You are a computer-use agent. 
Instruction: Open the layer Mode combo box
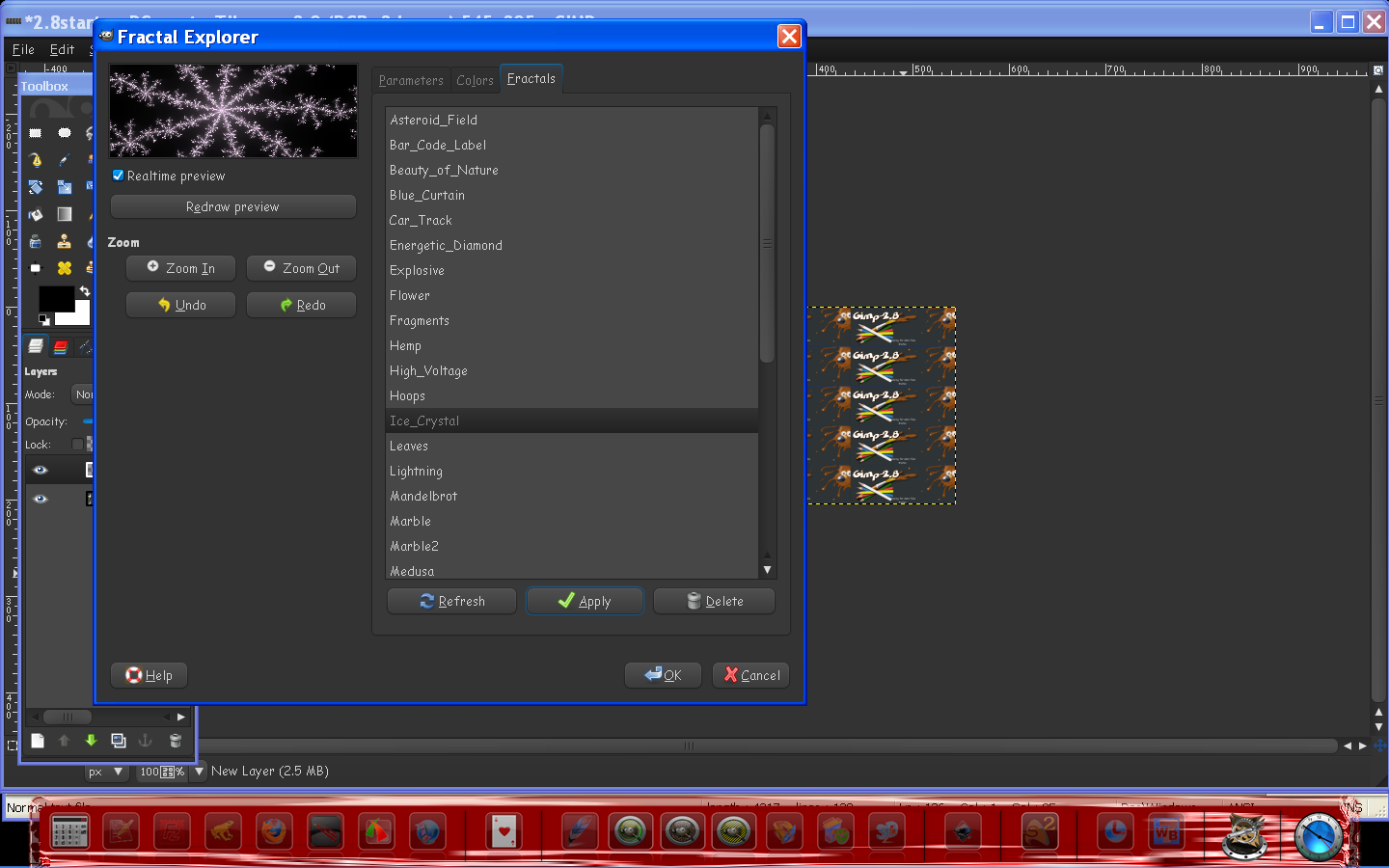coord(83,394)
